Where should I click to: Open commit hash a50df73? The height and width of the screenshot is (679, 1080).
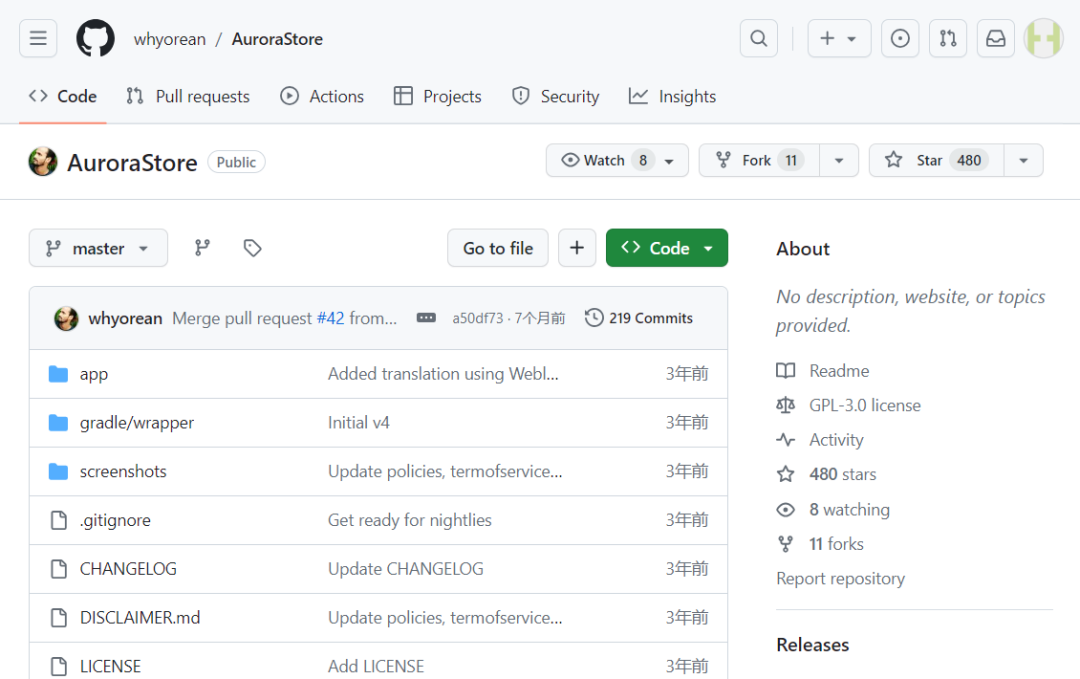tap(477, 318)
